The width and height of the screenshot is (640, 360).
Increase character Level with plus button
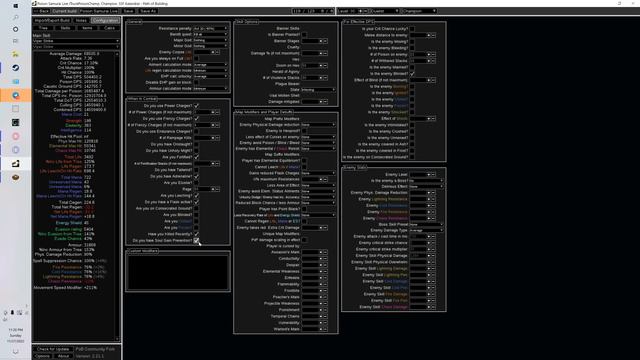tap(360, 11)
